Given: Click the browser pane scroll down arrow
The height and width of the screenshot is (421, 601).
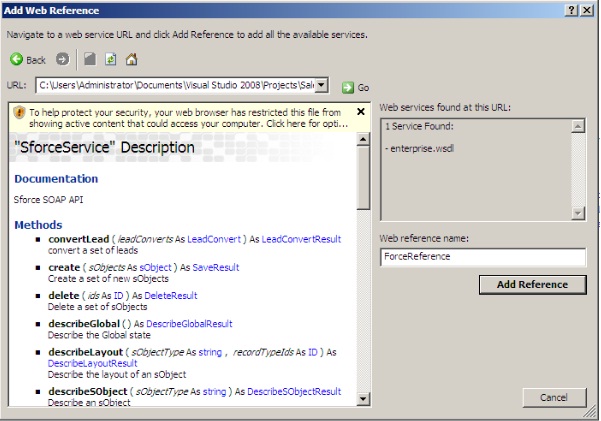Looking at the screenshot, I should 363,400.
